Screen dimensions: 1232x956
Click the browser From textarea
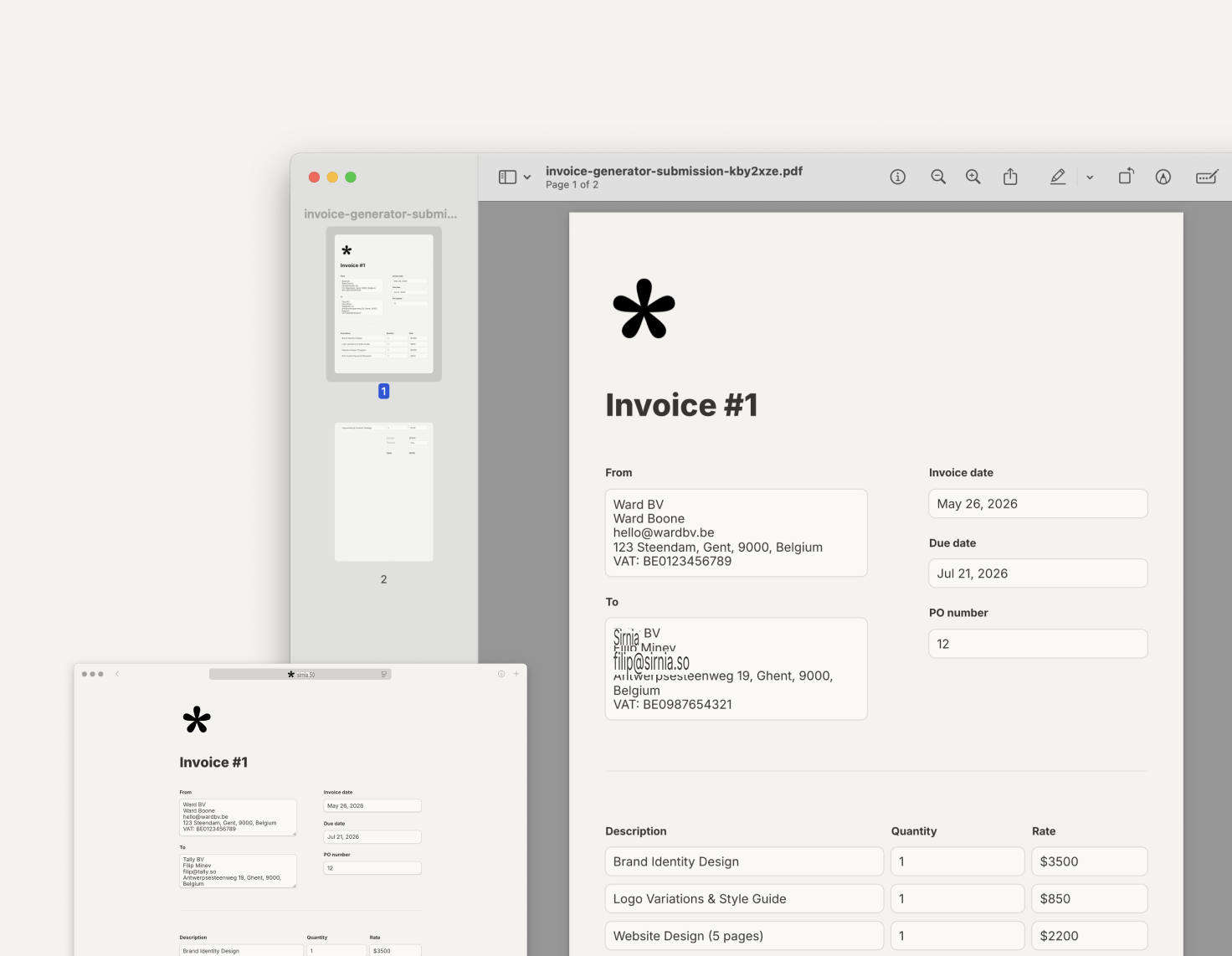pyautogui.click(x=238, y=817)
